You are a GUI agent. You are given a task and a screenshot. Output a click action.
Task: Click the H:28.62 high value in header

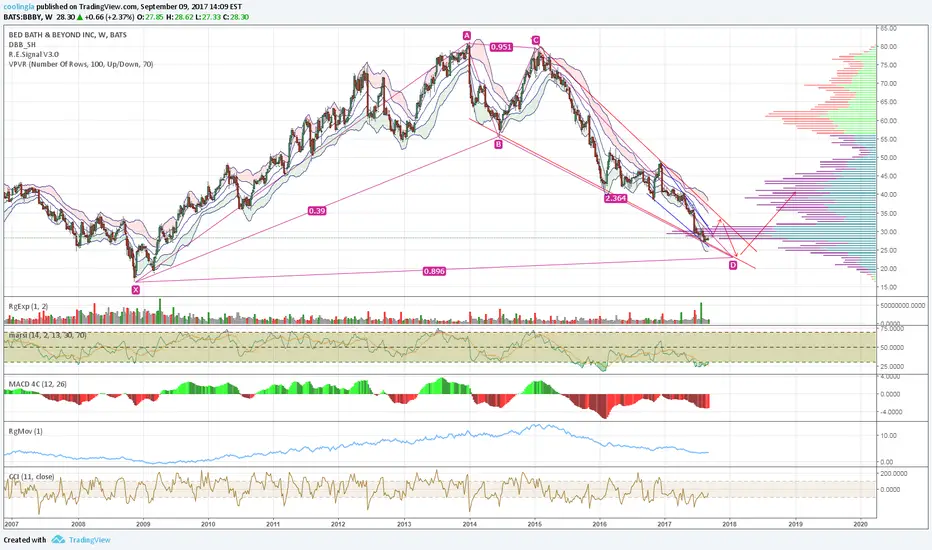[x=179, y=17]
